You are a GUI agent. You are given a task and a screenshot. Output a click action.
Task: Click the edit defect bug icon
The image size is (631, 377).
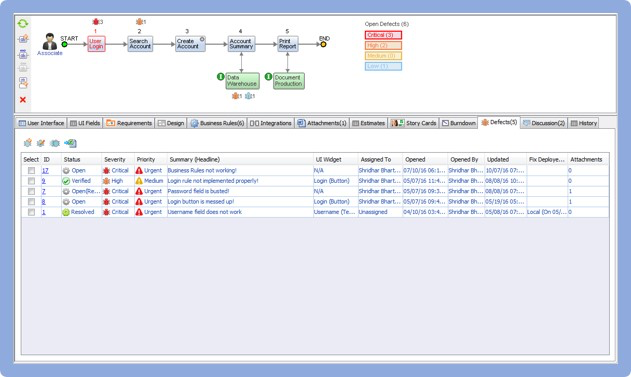[41, 143]
